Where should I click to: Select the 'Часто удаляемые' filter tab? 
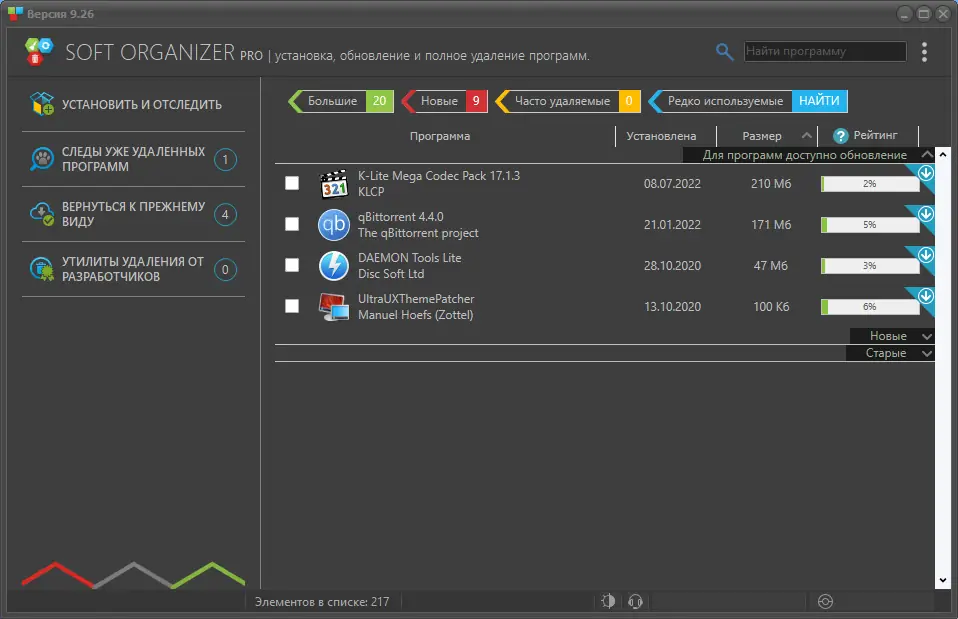pos(568,101)
